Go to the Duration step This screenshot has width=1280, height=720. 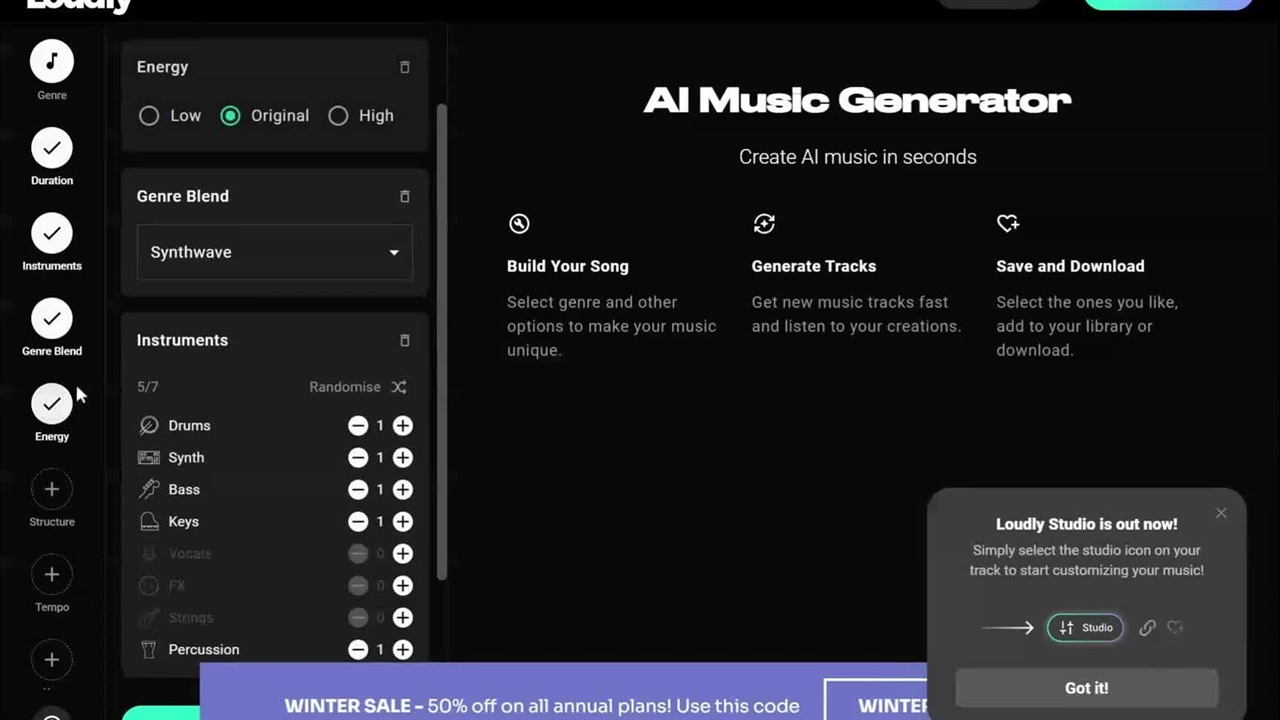pyautogui.click(x=52, y=149)
